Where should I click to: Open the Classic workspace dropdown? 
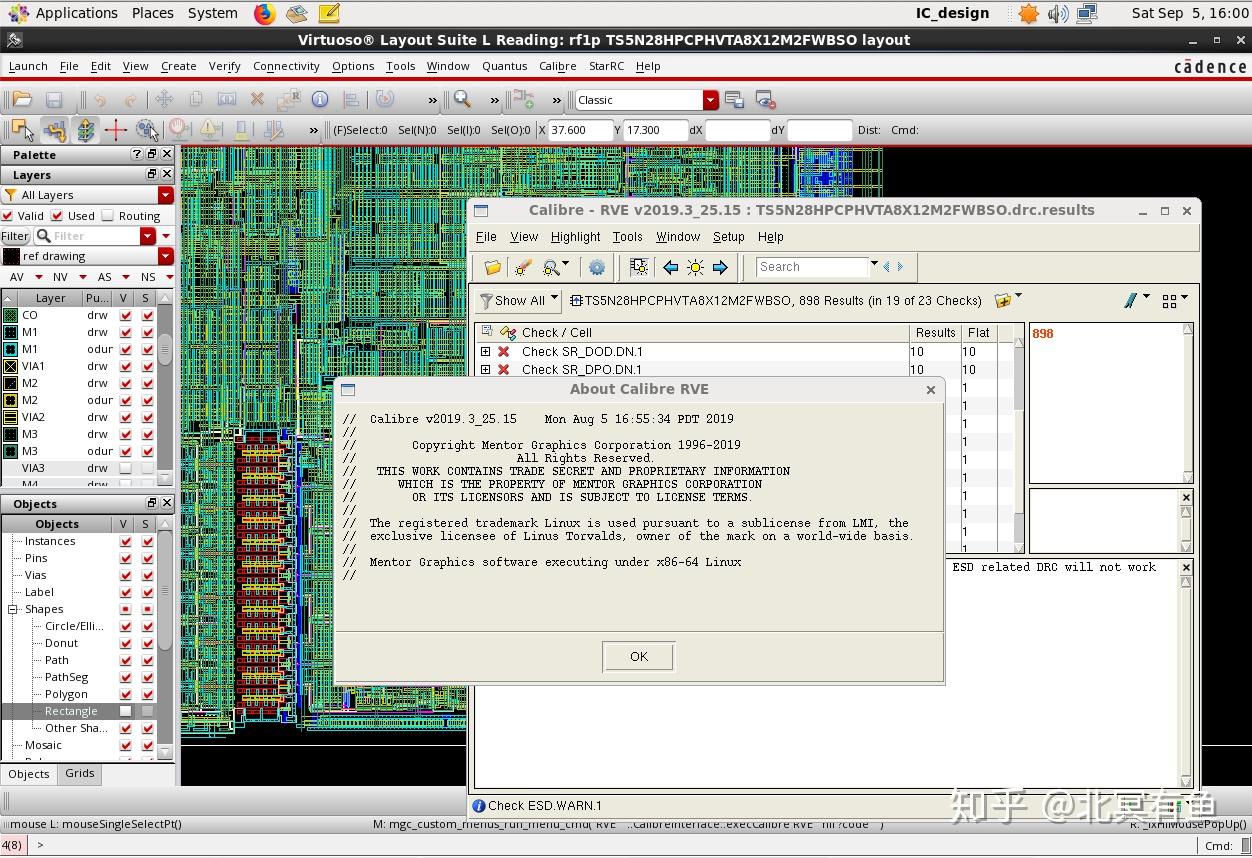coord(710,100)
